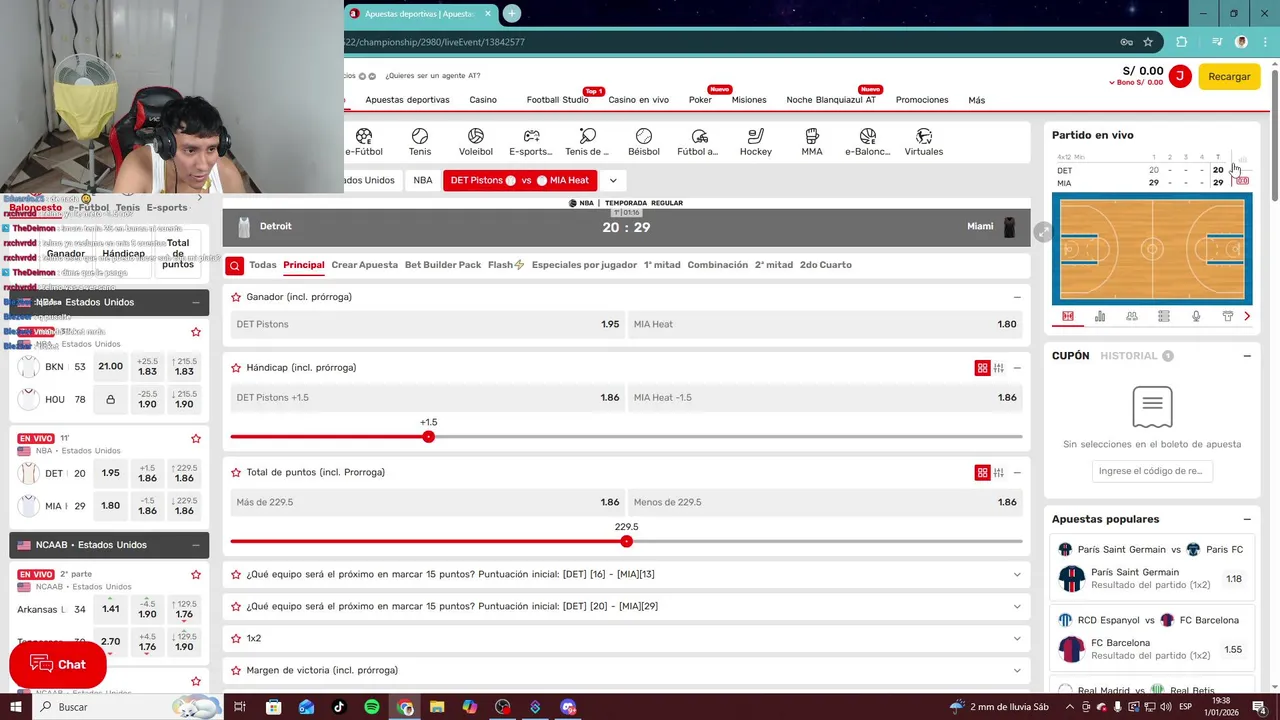Switch to the 2do Cuarto tab
Viewport: 1280px width, 720px height.
[826, 265]
